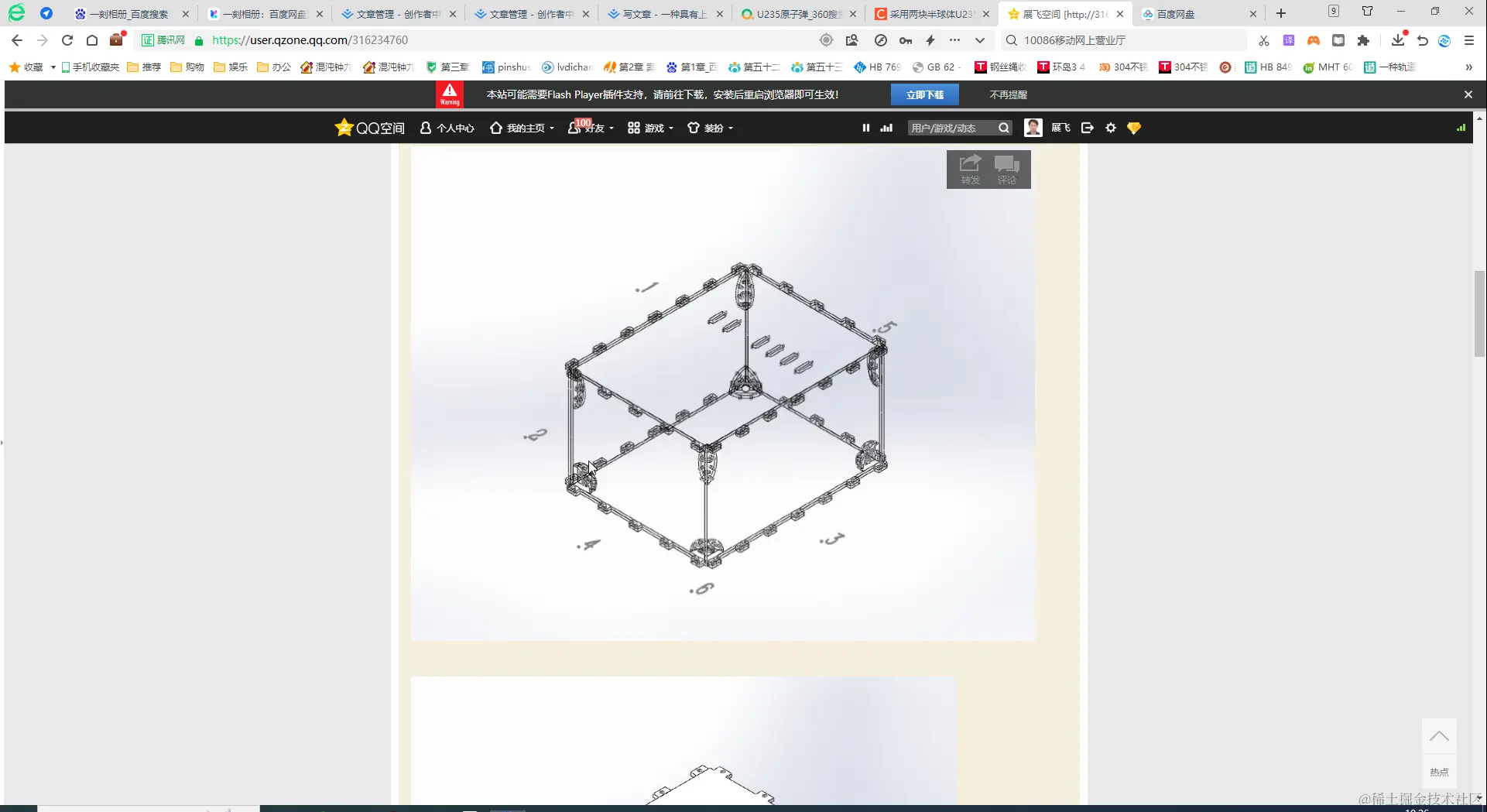The width and height of the screenshot is (1487, 812).
Task: Click the 游戏 grid icon in the navbar
Action: coord(633,127)
